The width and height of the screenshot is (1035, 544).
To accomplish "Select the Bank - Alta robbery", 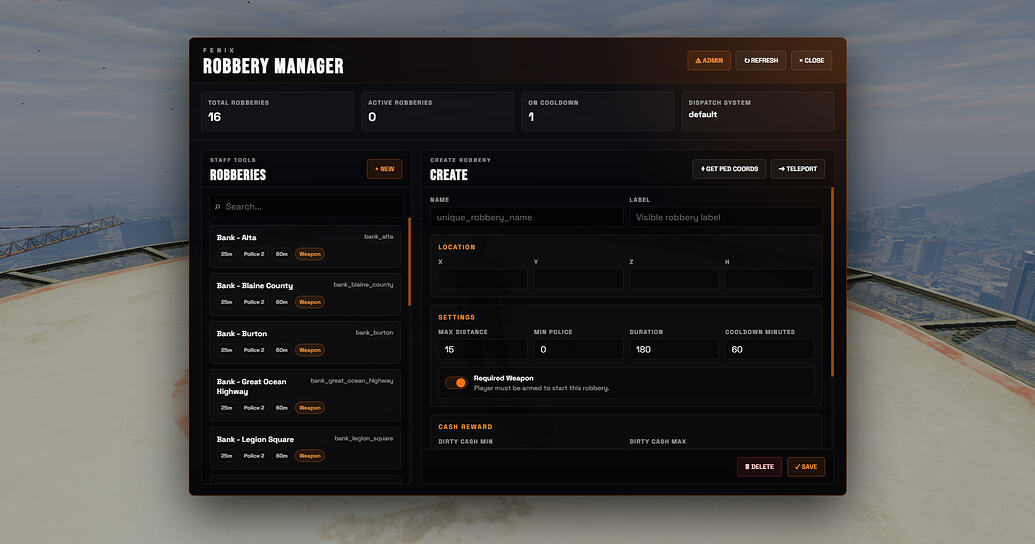I will (305, 247).
